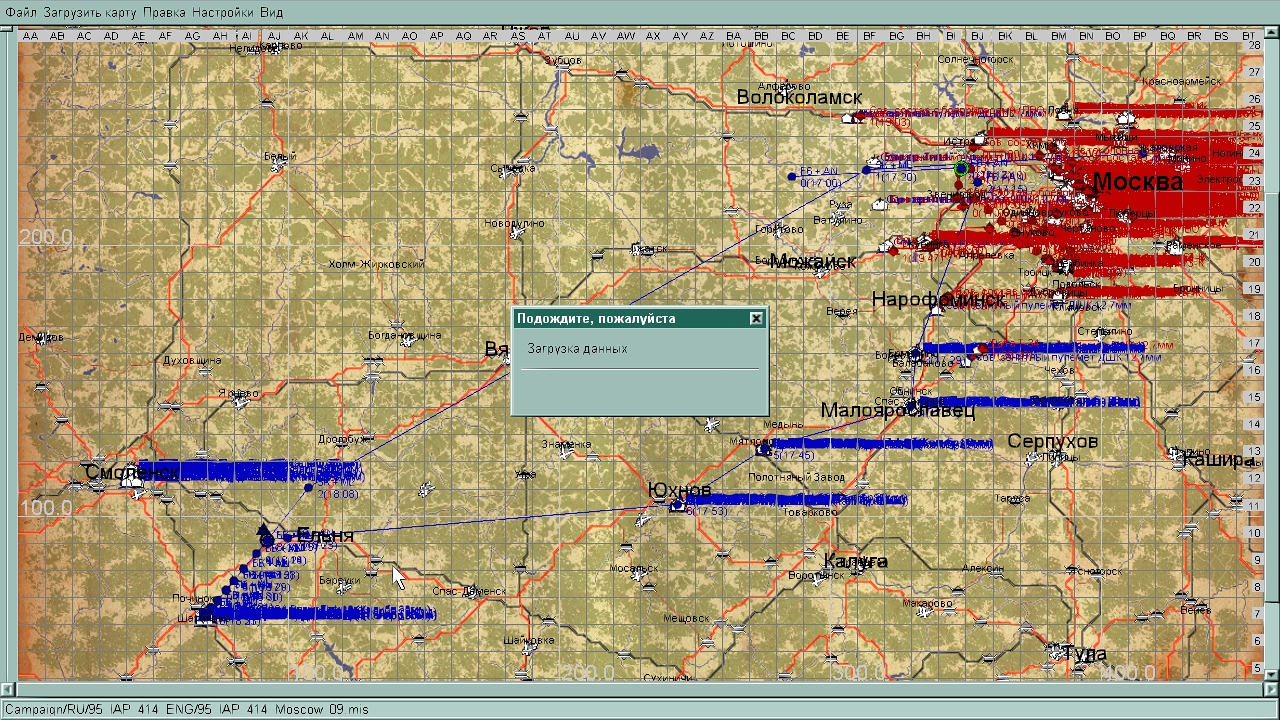The image size is (1280, 720).
Task: Click the airfield icon near Макарово
Action: (x=925, y=610)
